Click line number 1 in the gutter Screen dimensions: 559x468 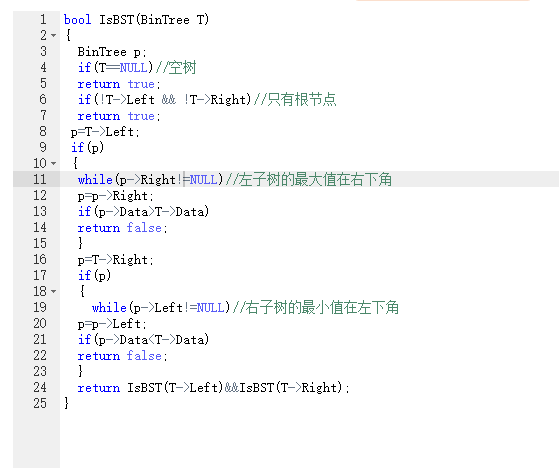(x=43, y=19)
